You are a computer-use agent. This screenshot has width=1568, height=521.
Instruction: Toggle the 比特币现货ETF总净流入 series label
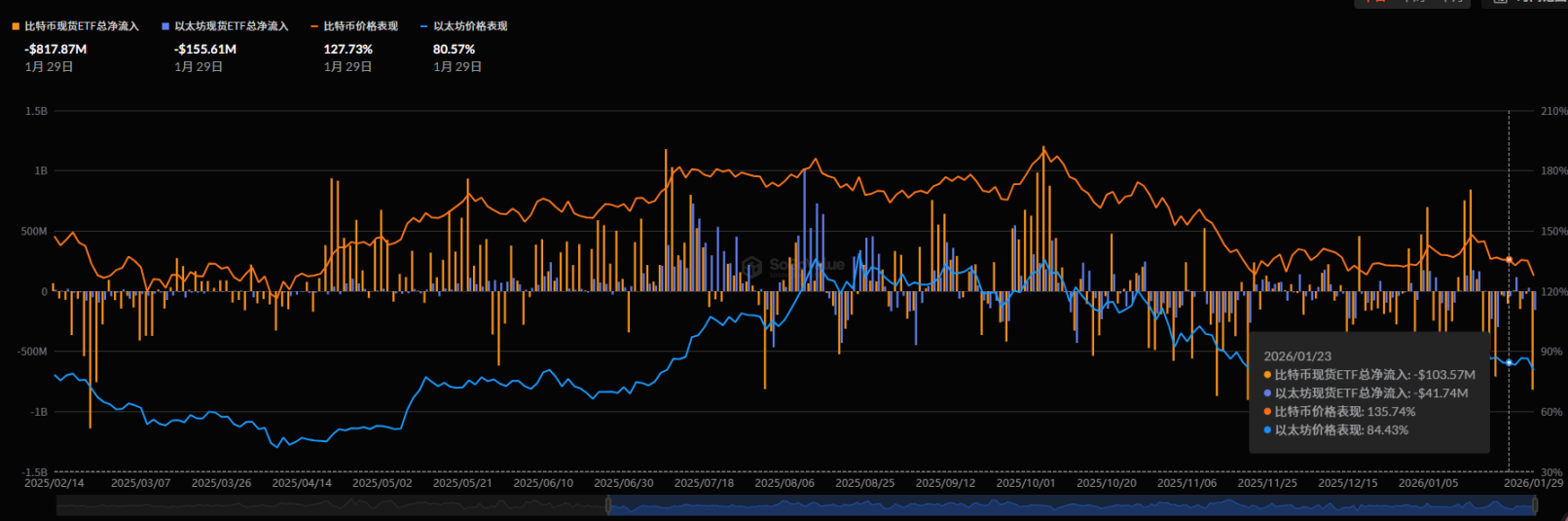click(82, 26)
